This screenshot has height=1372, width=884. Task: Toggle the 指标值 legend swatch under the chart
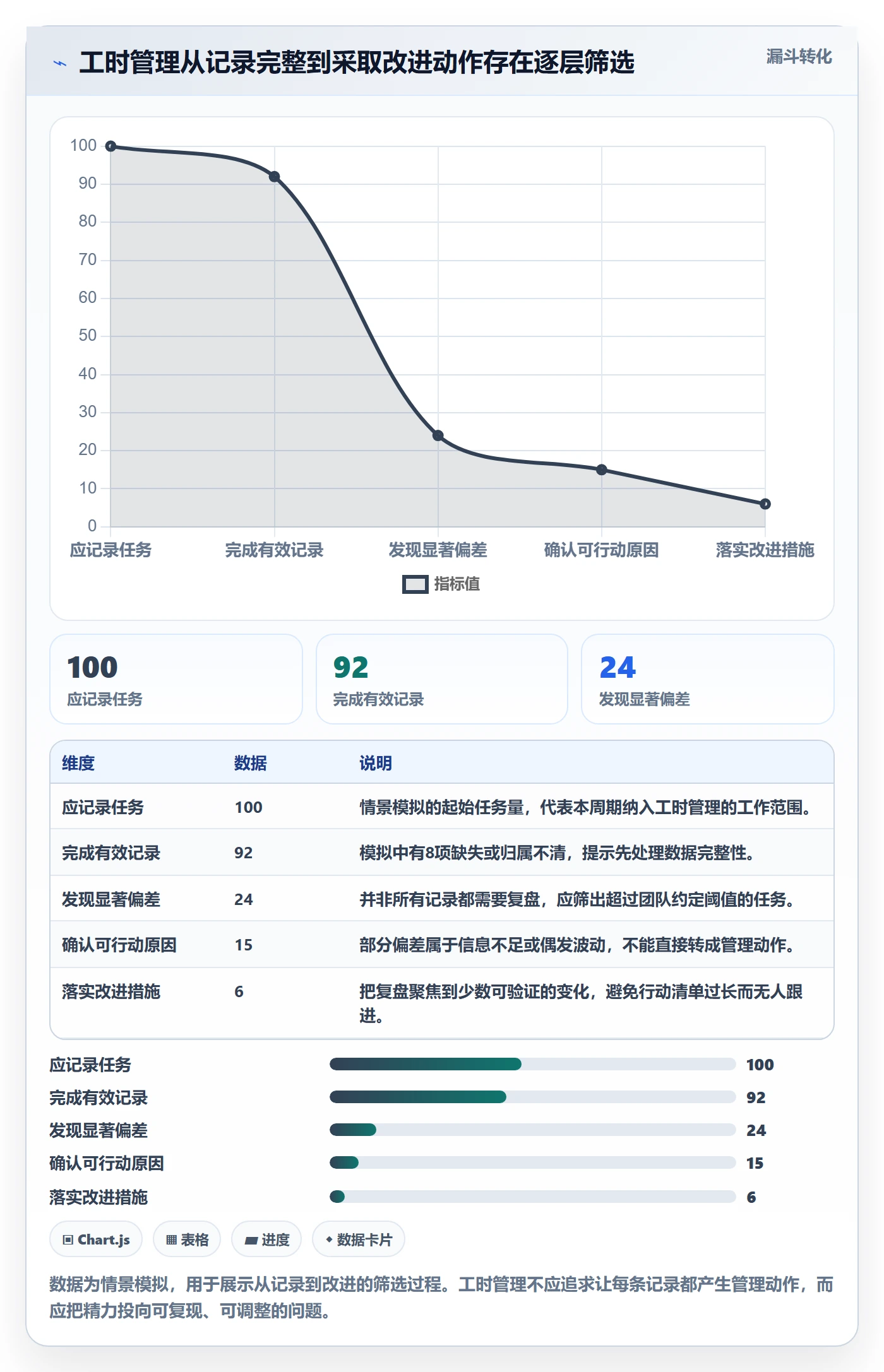[415, 584]
